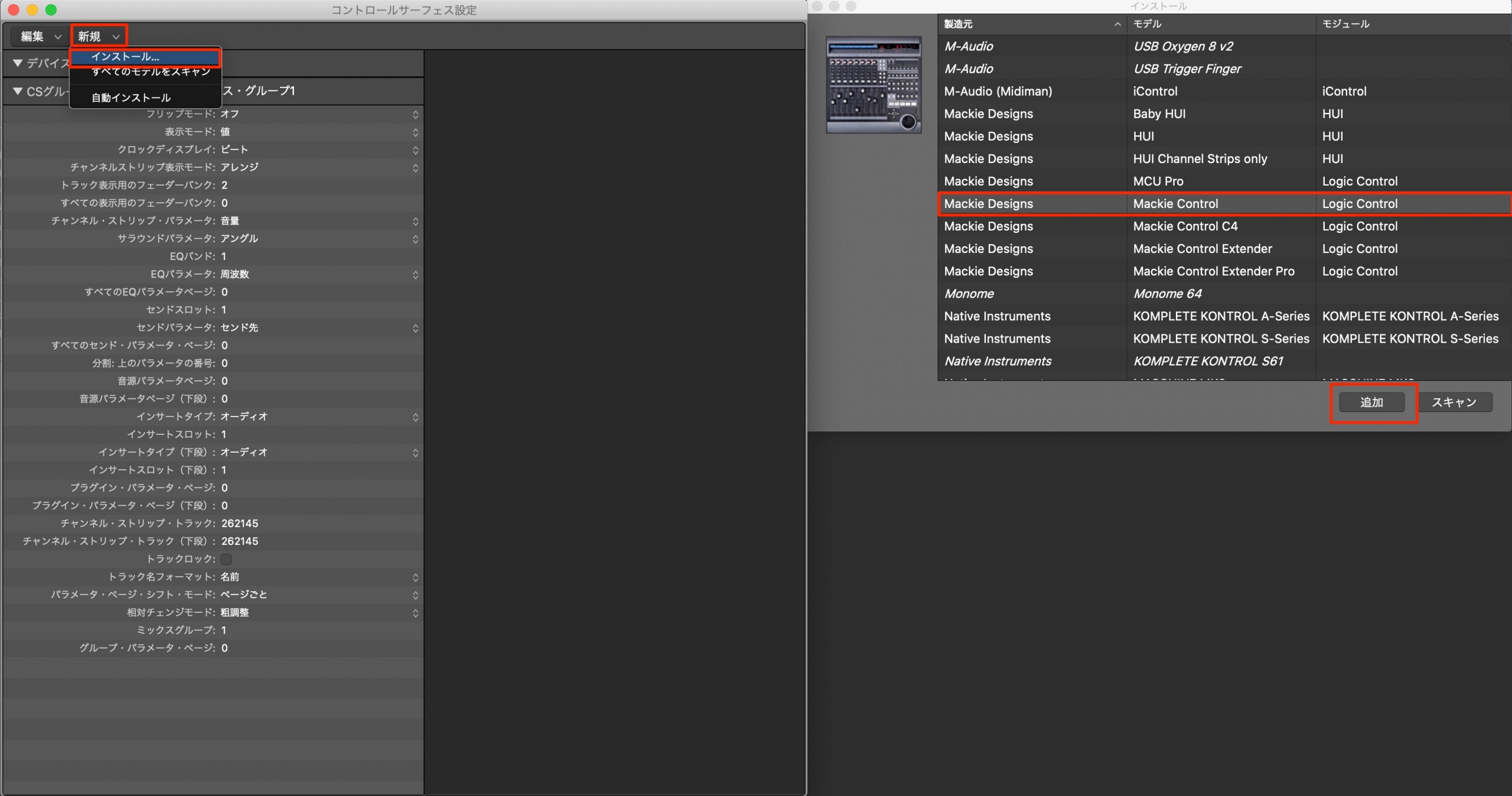The height and width of the screenshot is (796, 1512).
Task: Select the HUI Channel Strips only row
Action: point(1224,158)
